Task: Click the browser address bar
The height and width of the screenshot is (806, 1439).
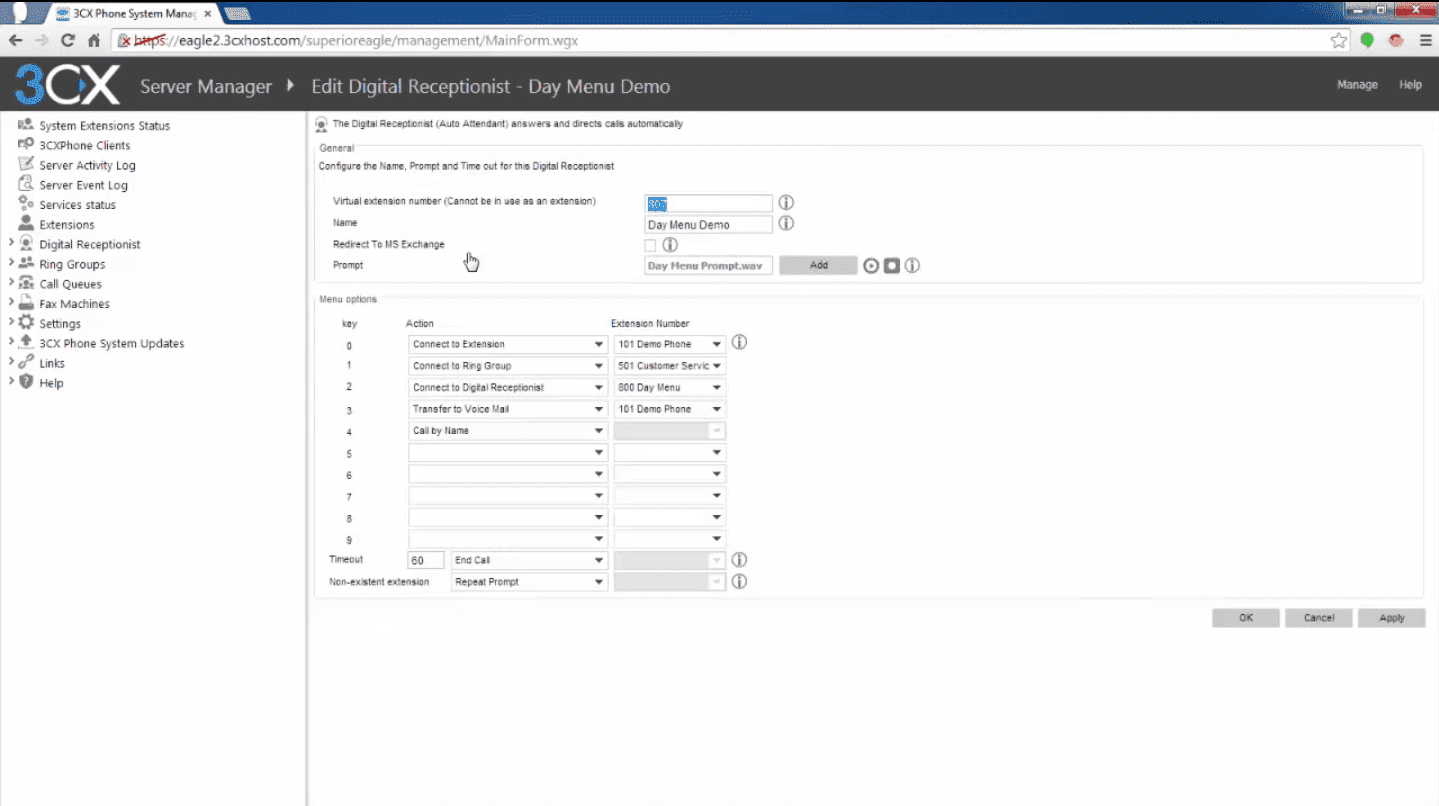Action: pos(730,41)
